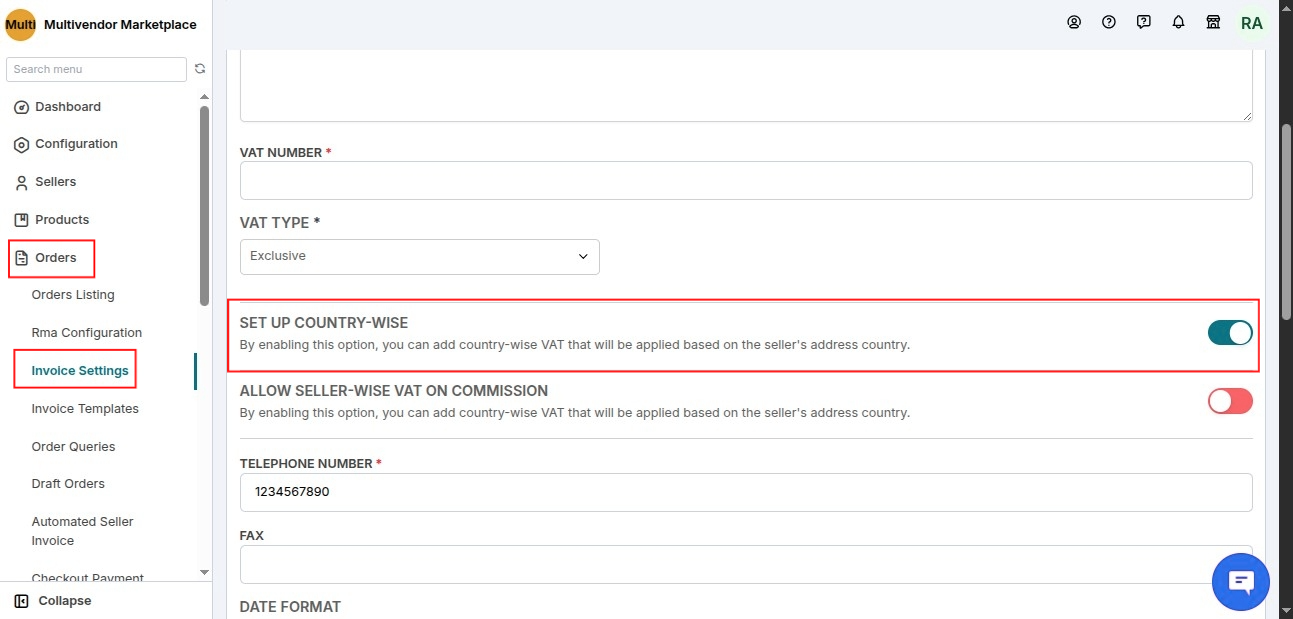1293x619 pixels.
Task: Disable the Set Up Country-Wise toggle
Action: point(1230,333)
